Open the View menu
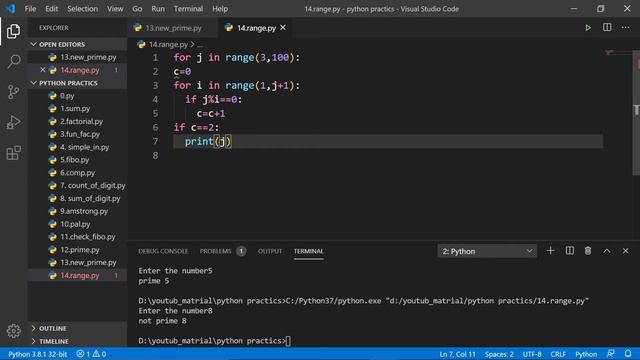Screen dimensions: 640x360 115,9
